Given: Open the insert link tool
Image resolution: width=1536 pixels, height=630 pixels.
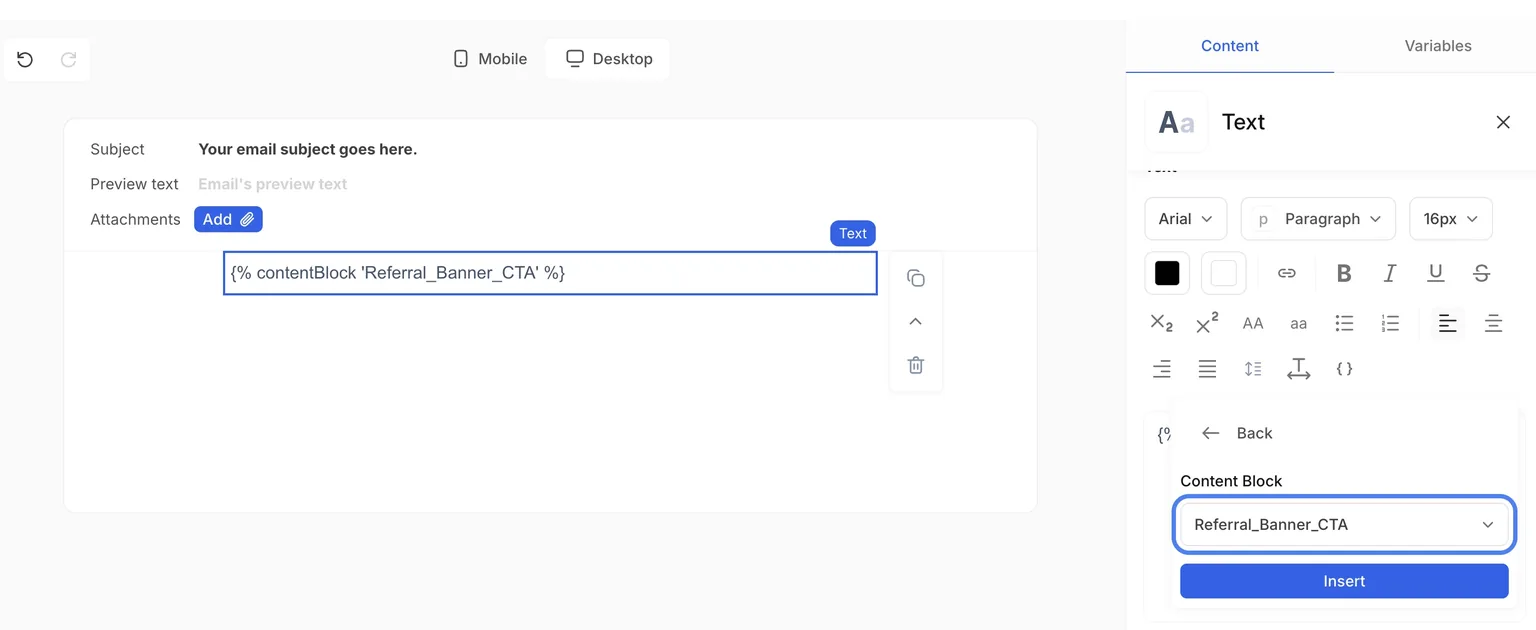Looking at the screenshot, I should click(x=1287, y=273).
